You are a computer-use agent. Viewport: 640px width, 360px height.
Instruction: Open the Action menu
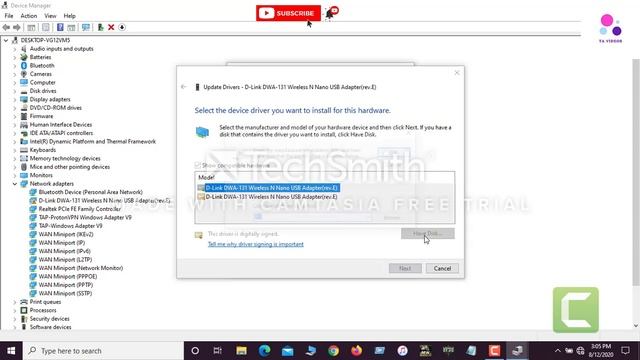(29, 16)
